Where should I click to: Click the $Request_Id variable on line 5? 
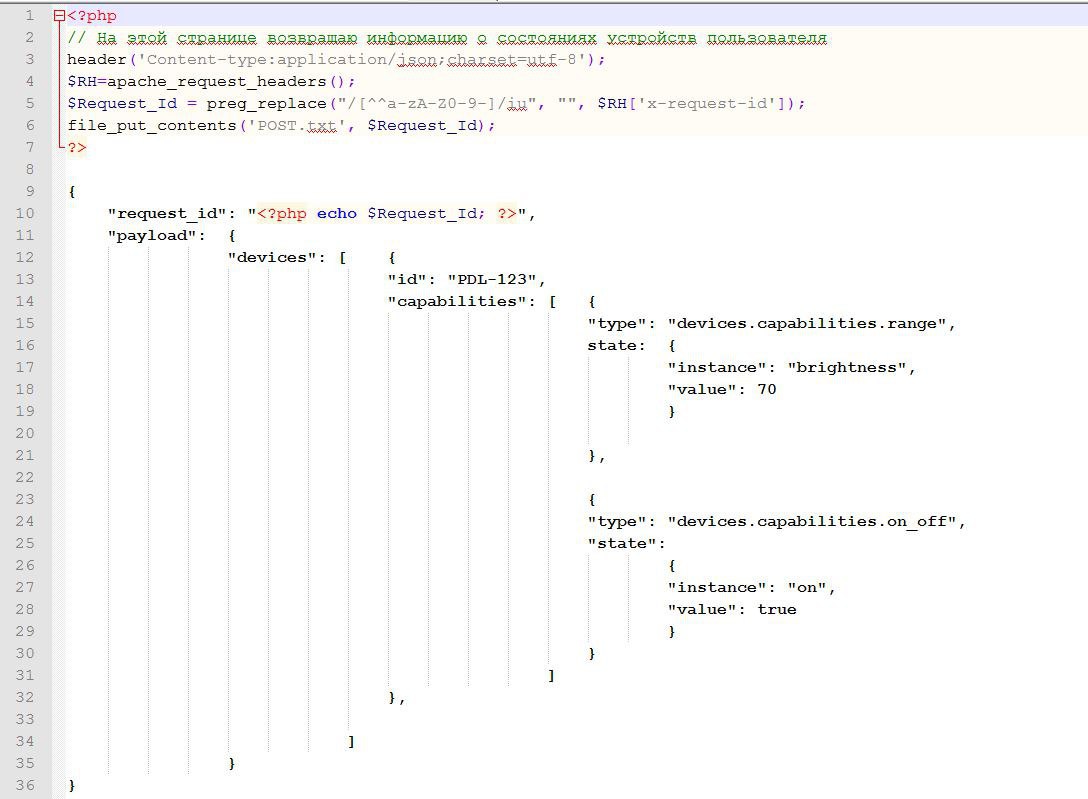[122, 104]
